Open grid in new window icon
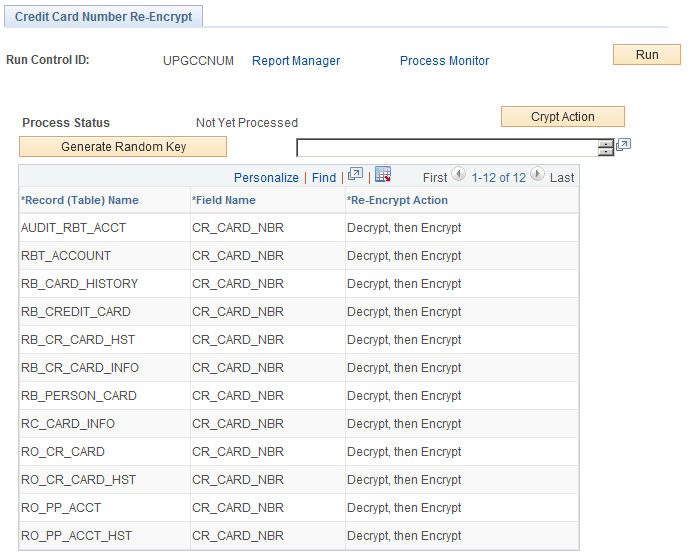This screenshot has width=689, height=557. point(355,174)
